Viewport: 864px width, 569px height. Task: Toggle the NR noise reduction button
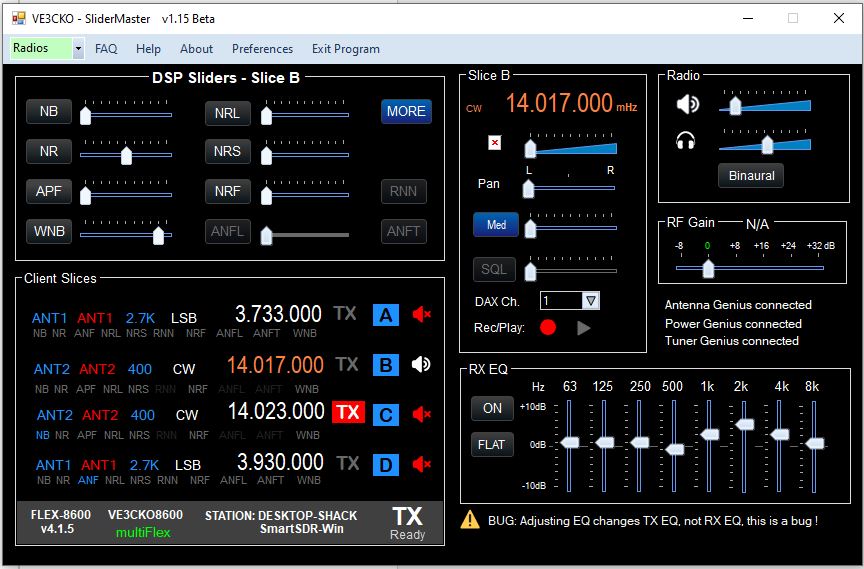point(48,151)
